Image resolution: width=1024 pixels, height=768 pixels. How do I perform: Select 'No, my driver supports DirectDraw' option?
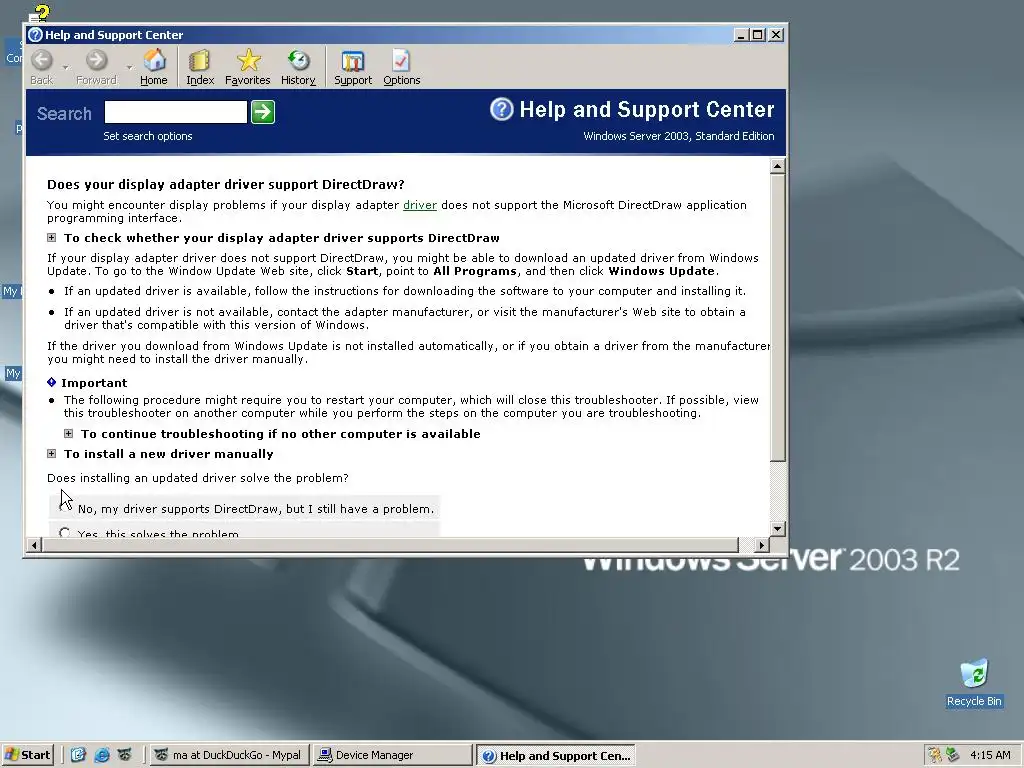[64, 508]
